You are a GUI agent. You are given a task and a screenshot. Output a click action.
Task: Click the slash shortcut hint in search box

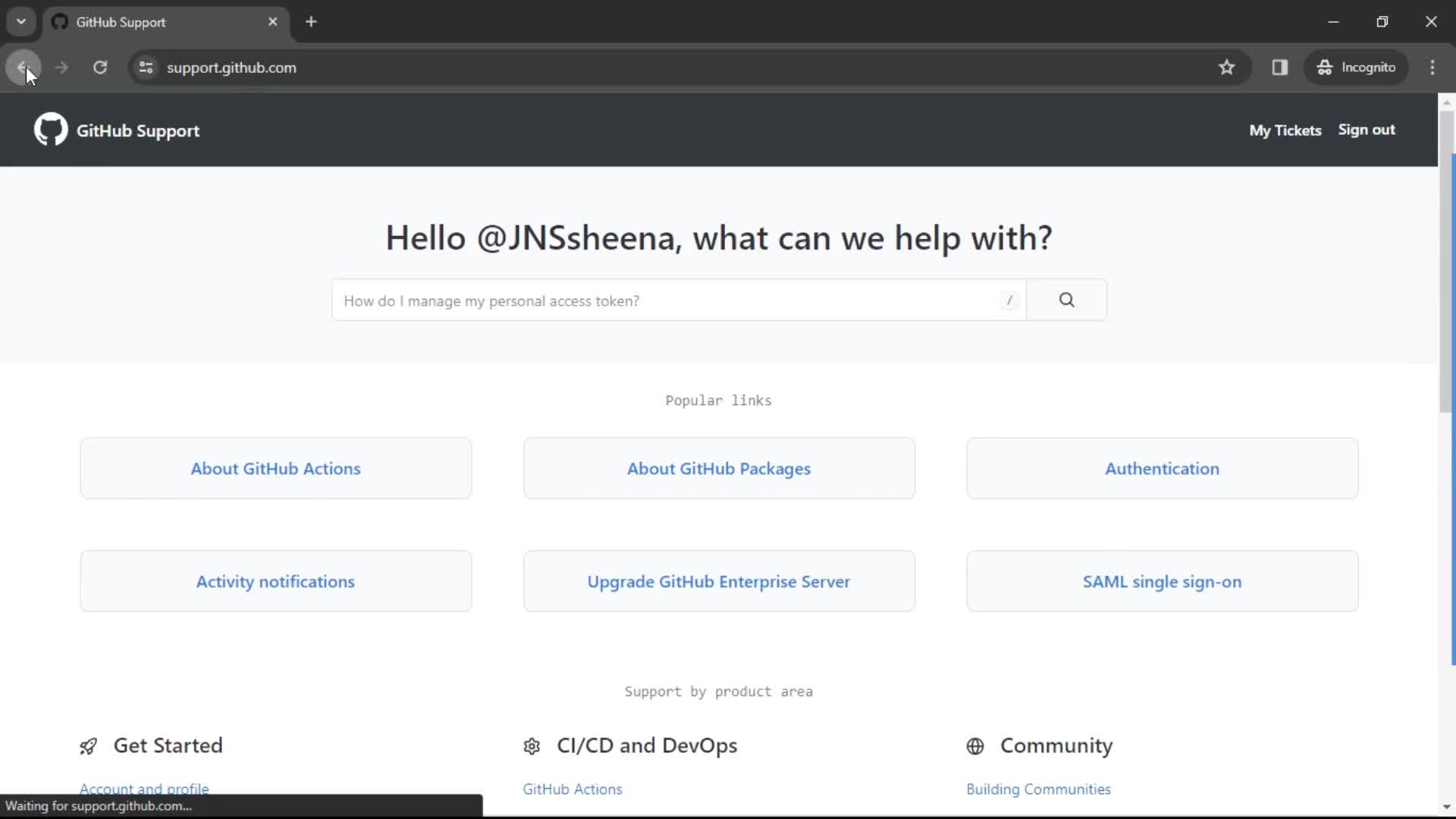(1009, 301)
